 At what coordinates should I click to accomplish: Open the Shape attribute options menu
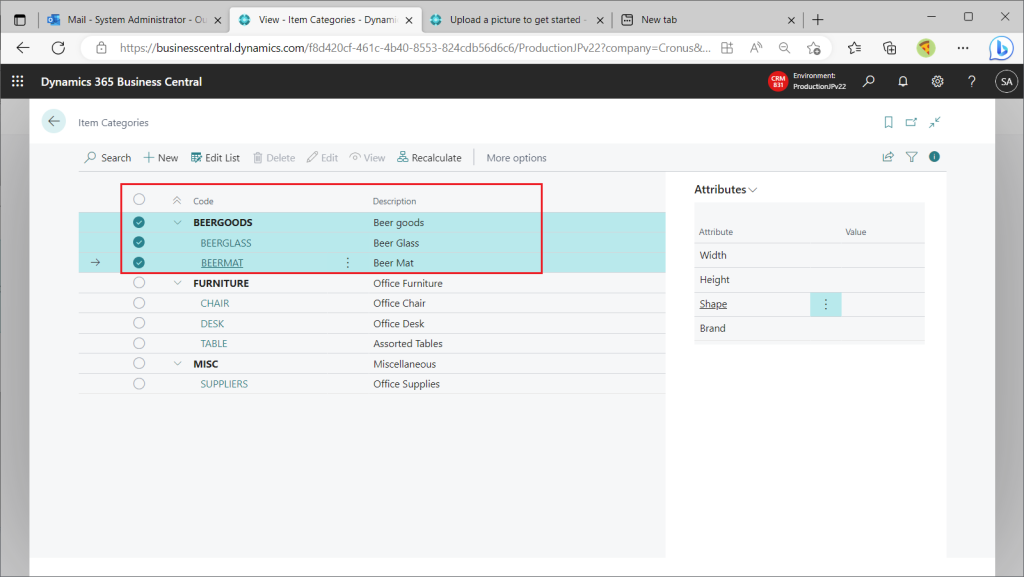pos(825,304)
